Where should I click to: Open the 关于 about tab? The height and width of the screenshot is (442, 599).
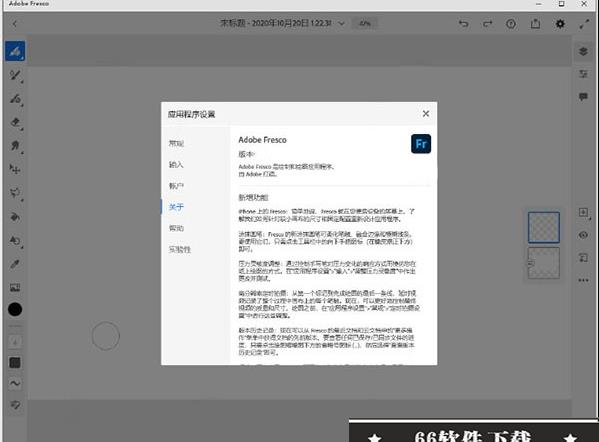176,207
